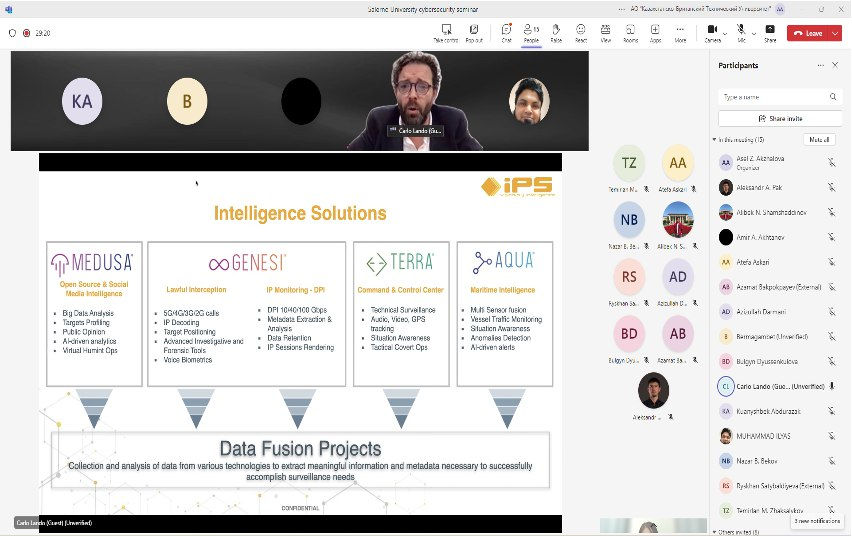Open the Leave options dropdown arrow

835,33
